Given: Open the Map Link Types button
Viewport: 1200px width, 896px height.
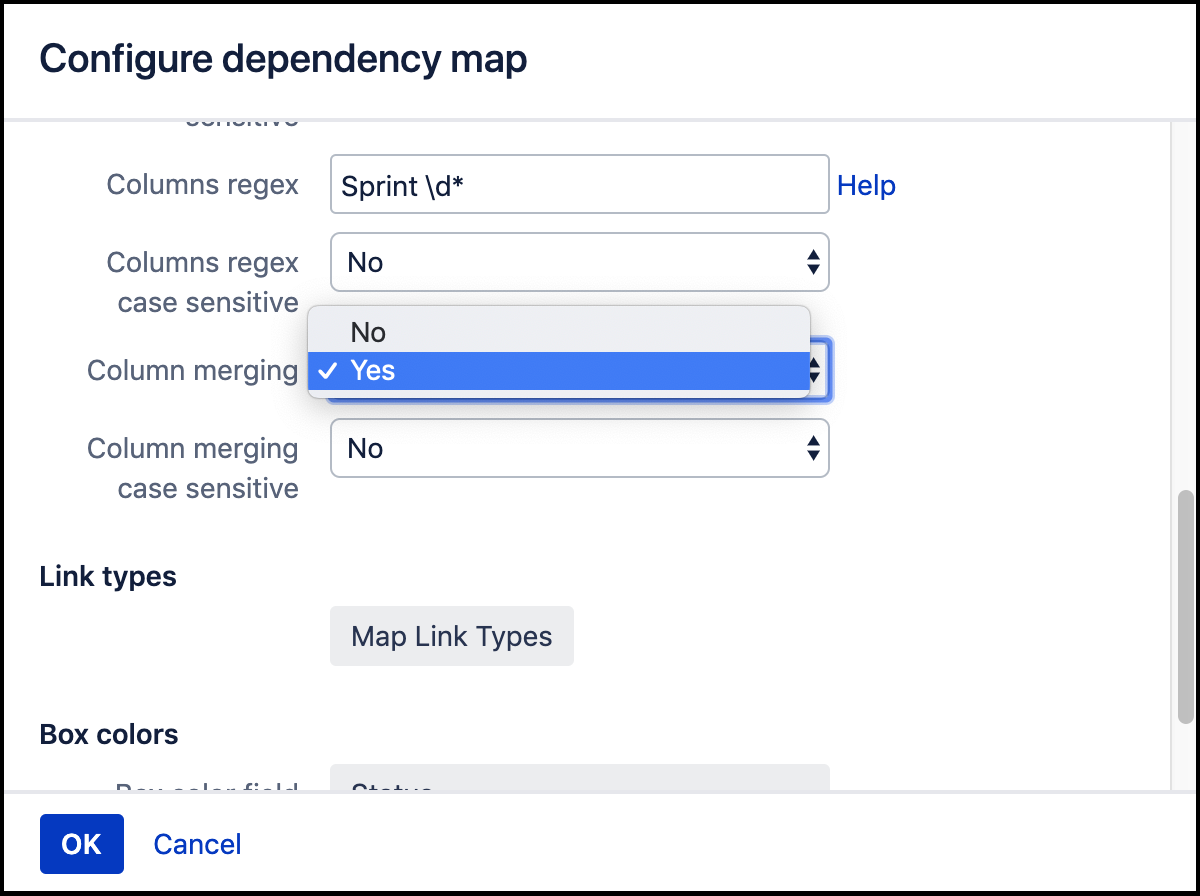Looking at the screenshot, I should click(452, 636).
